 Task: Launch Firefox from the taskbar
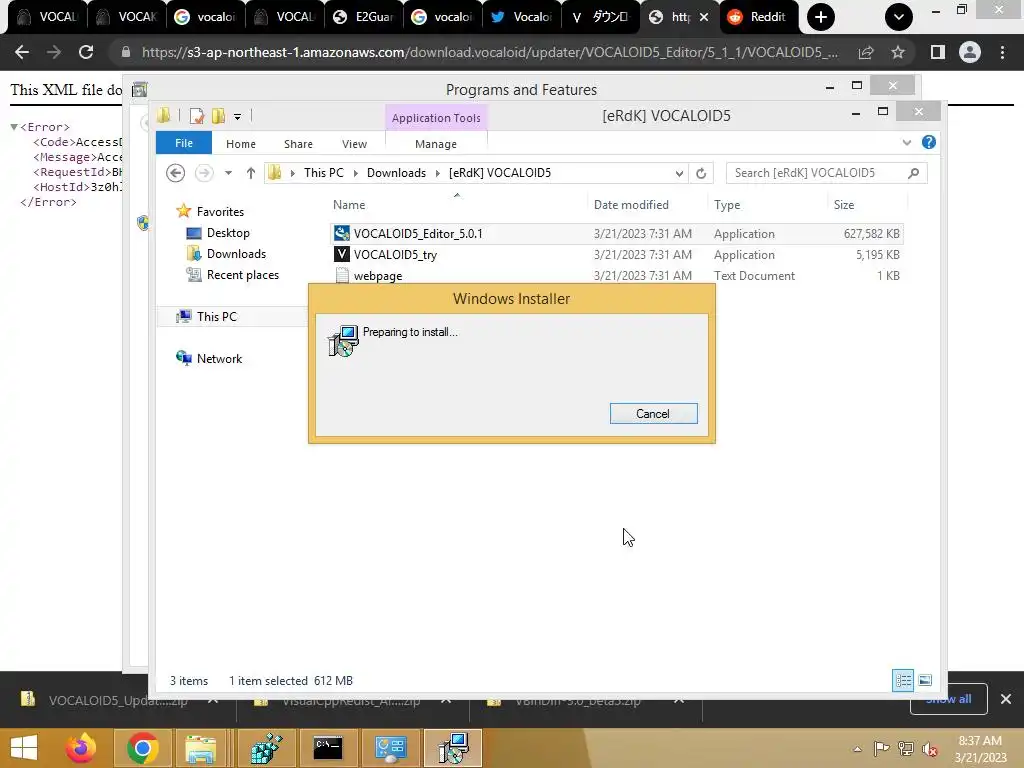81,748
